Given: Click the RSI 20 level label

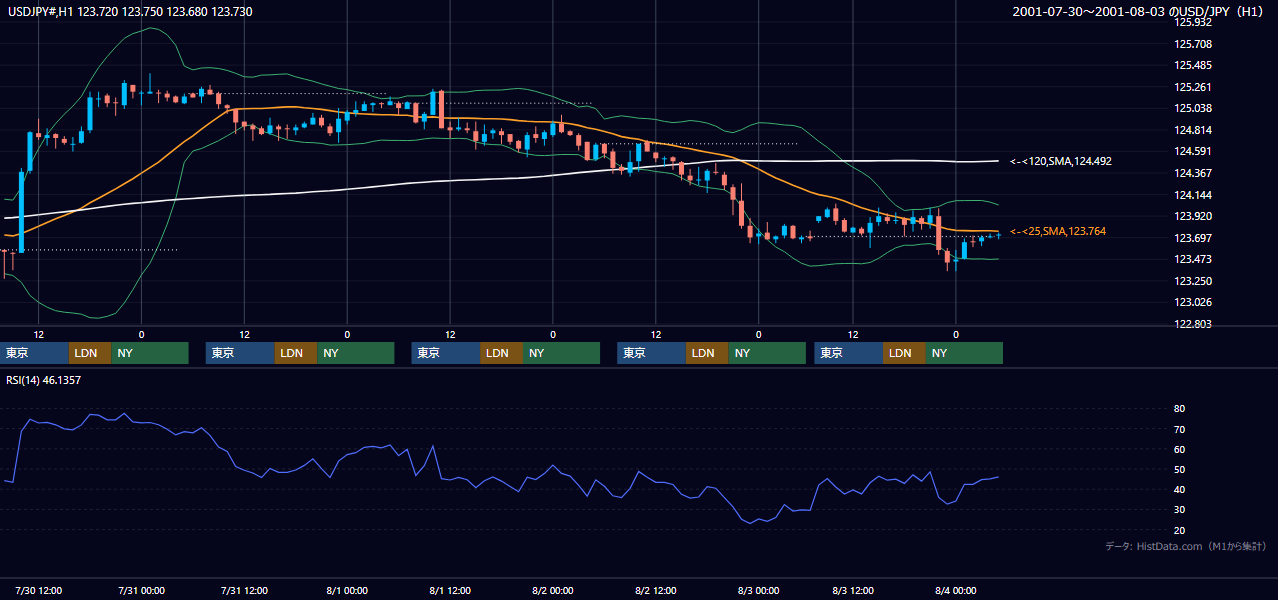Looking at the screenshot, I should tap(1180, 530).
